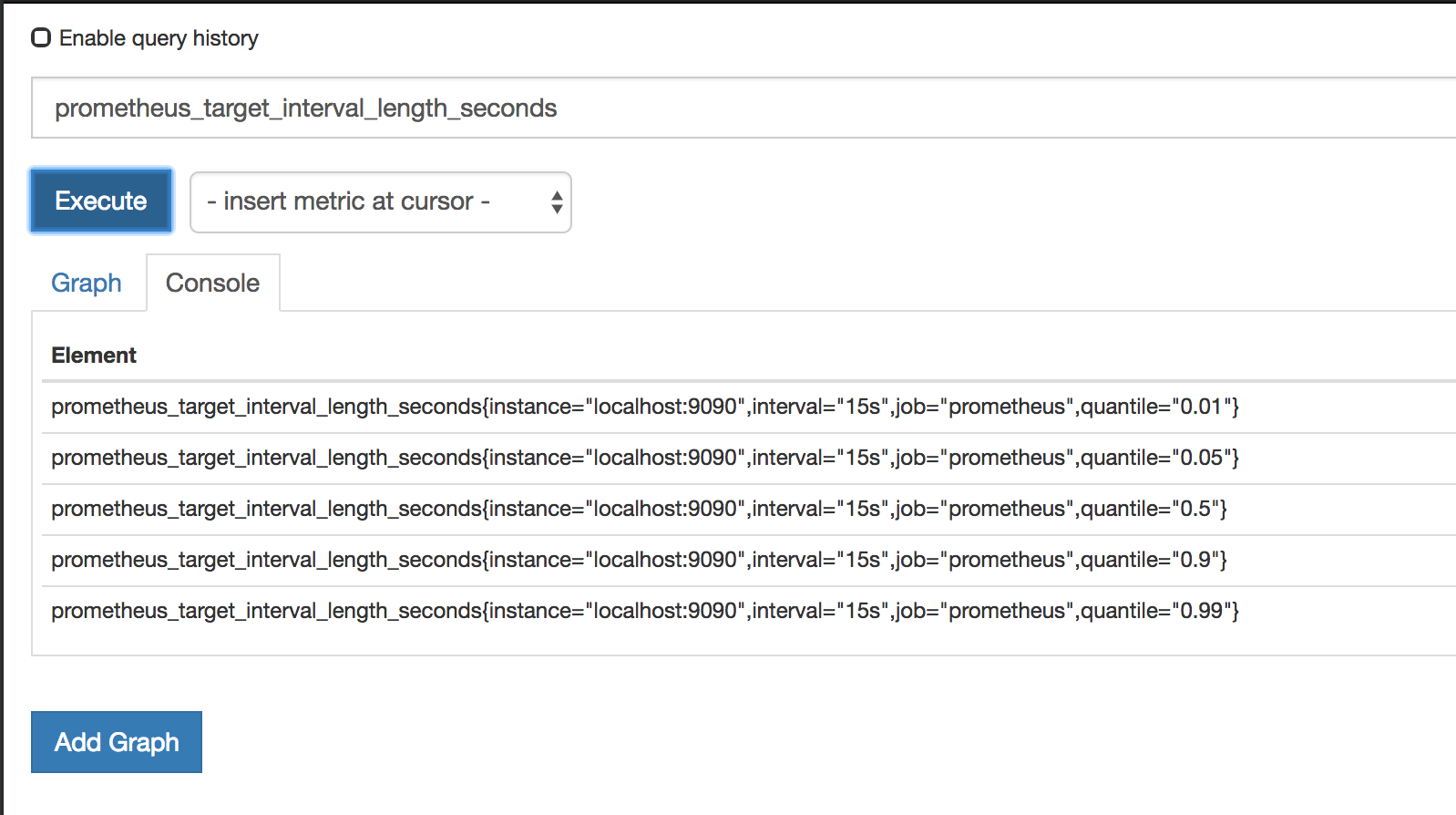This screenshot has height=815, width=1456.
Task: Click the Element column header
Action: pyautogui.click(x=94, y=356)
